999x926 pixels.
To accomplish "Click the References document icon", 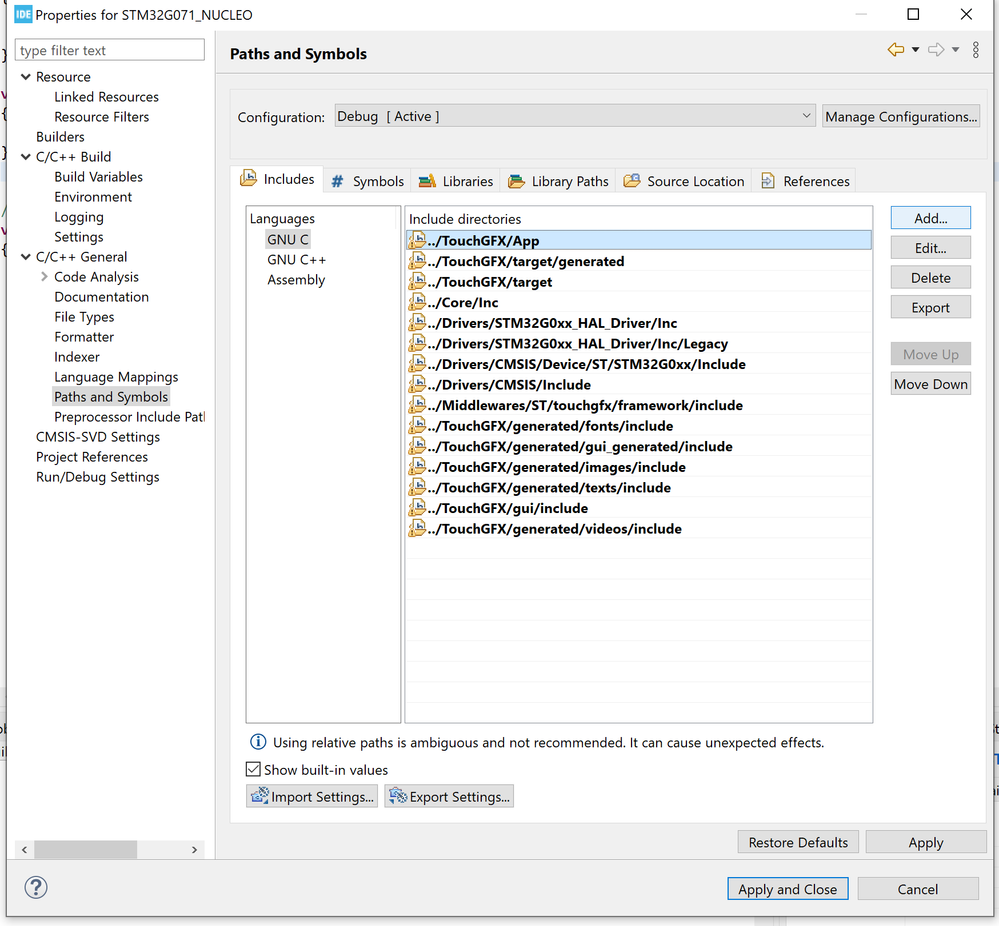I will click(768, 181).
